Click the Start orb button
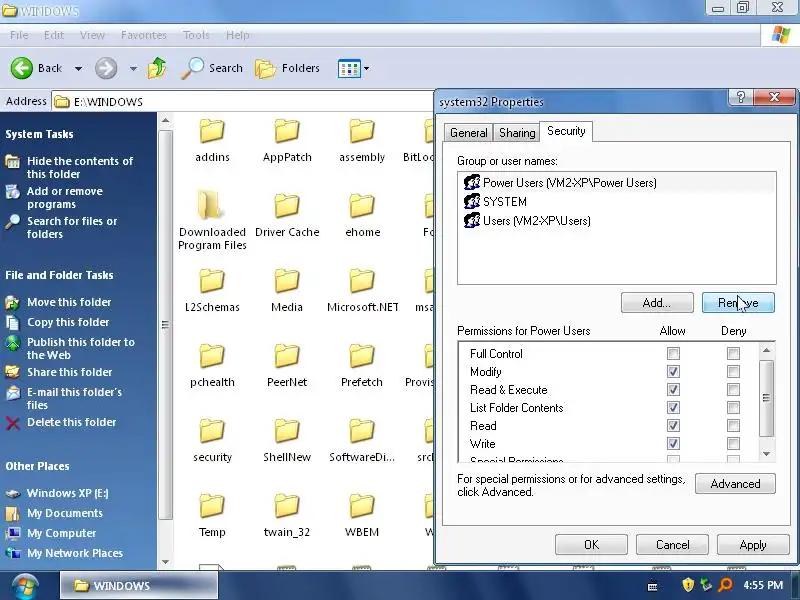 tap(24, 586)
